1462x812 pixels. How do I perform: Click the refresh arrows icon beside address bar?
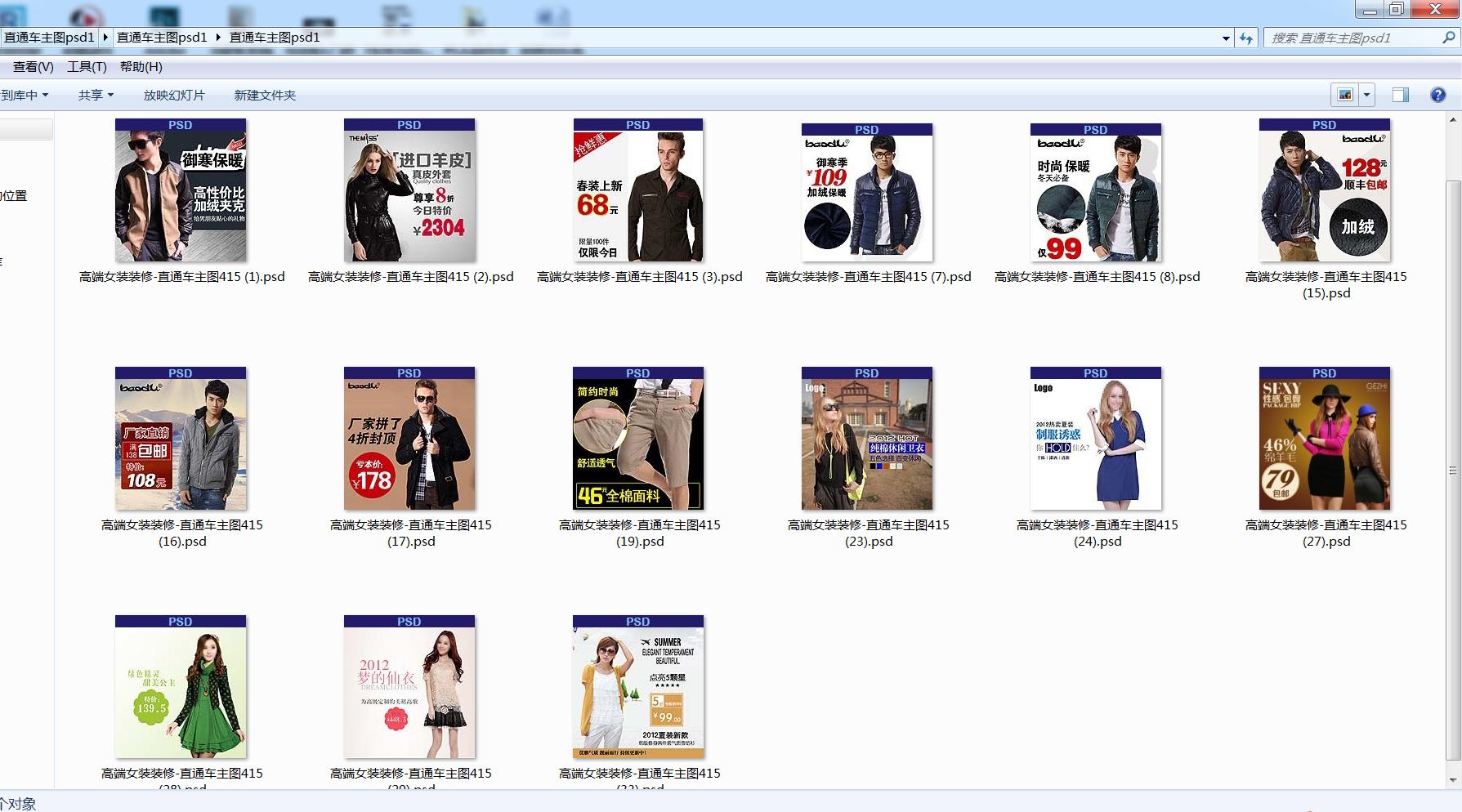point(1246,38)
